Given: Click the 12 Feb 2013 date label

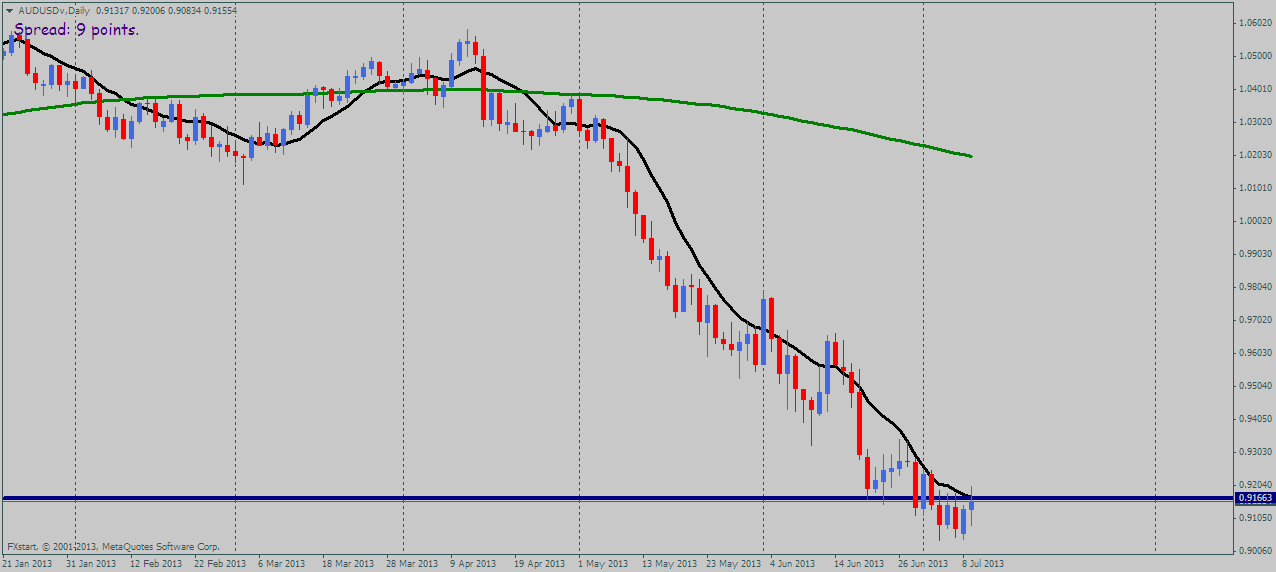Looking at the screenshot, I should click(x=156, y=564).
